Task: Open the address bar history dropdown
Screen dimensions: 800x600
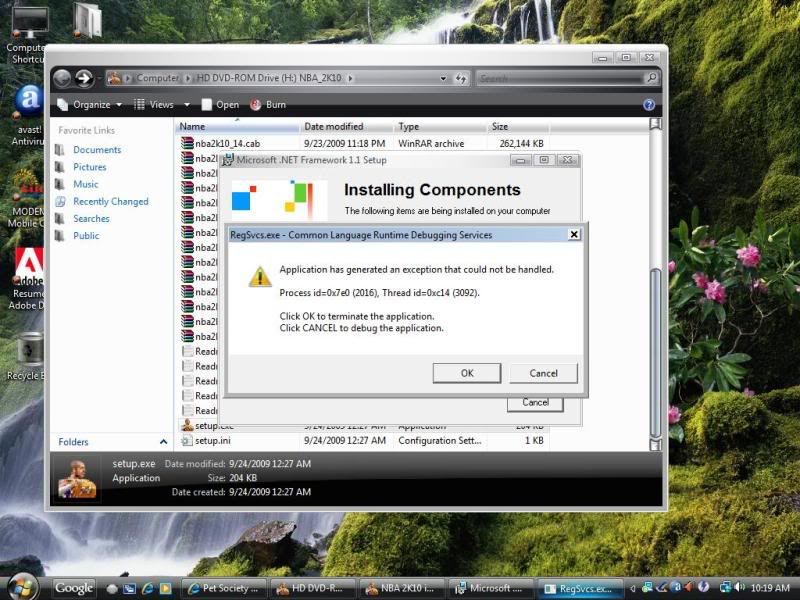Action: click(x=443, y=78)
